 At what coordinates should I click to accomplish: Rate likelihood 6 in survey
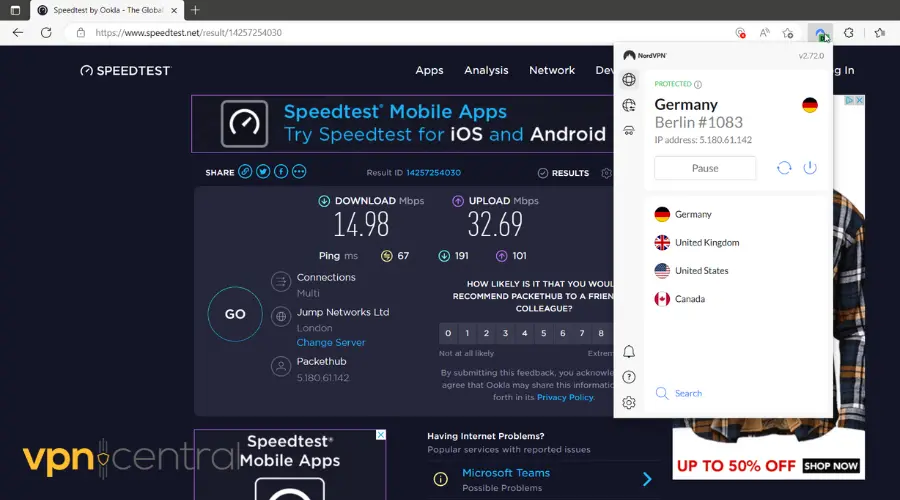(562, 333)
